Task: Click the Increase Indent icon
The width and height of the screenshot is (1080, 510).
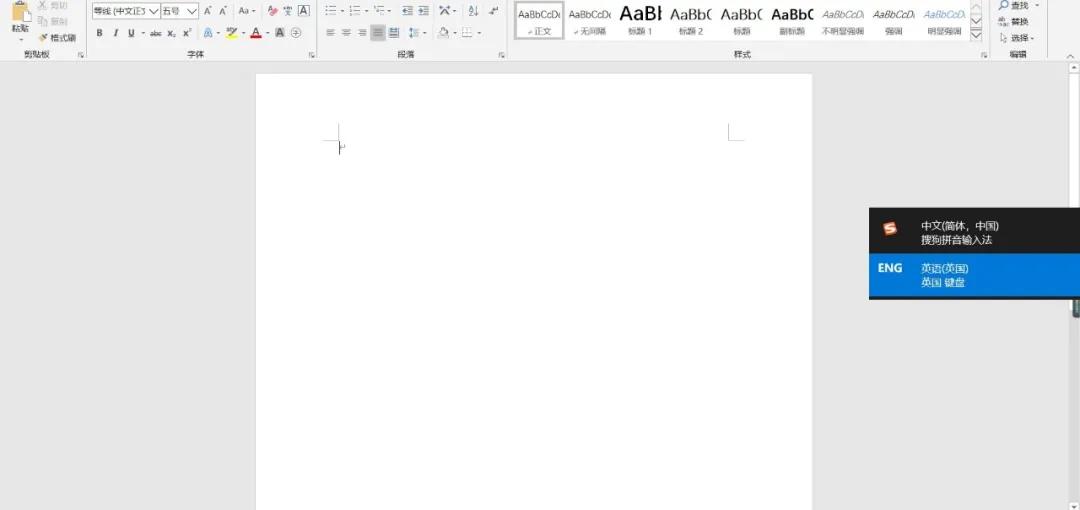Action: pyautogui.click(x=424, y=11)
